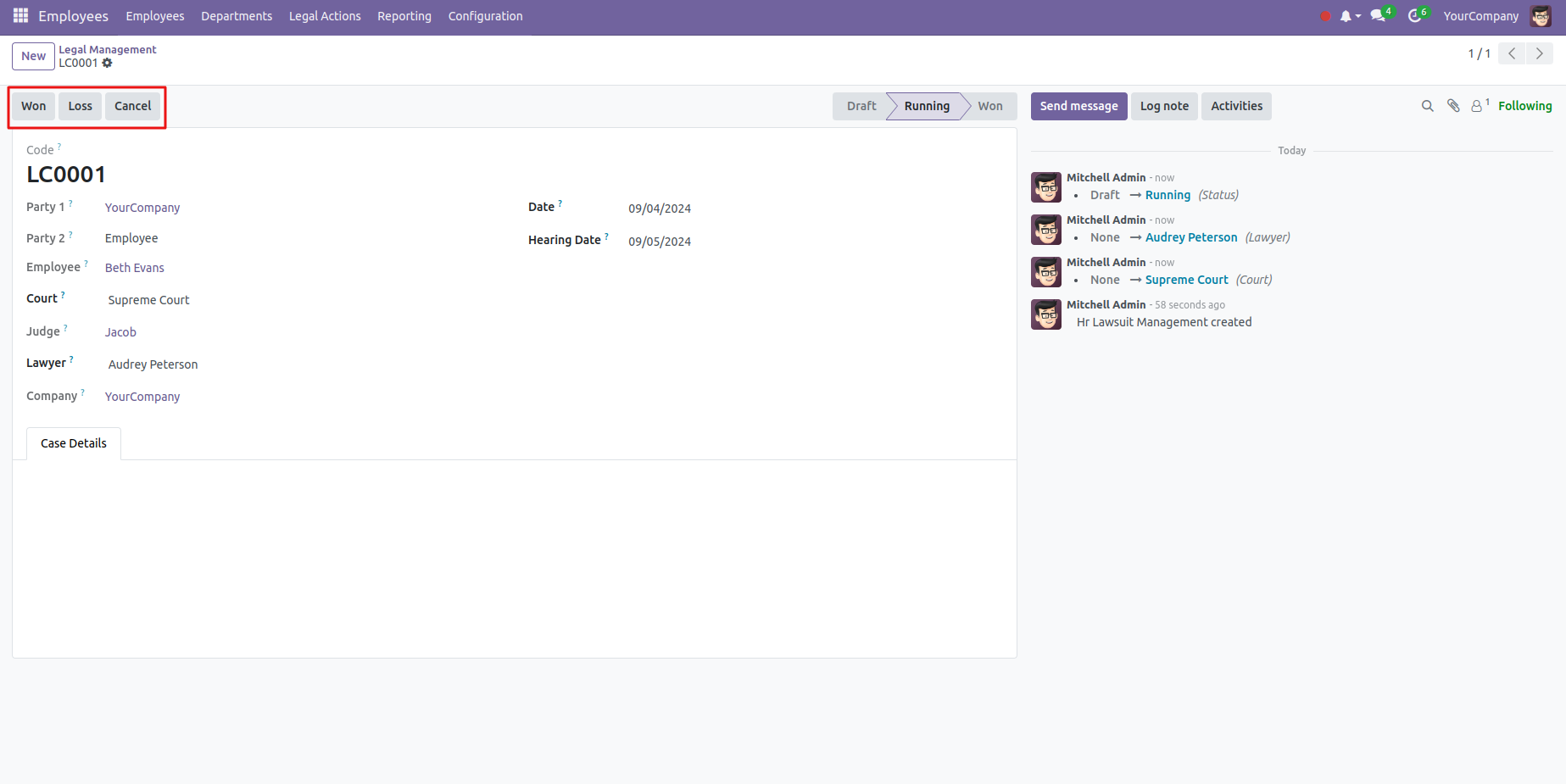This screenshot has width=1566, height=784.
Task: Open the conversations chat bubble icon
Action: (x=1378, y=16)
